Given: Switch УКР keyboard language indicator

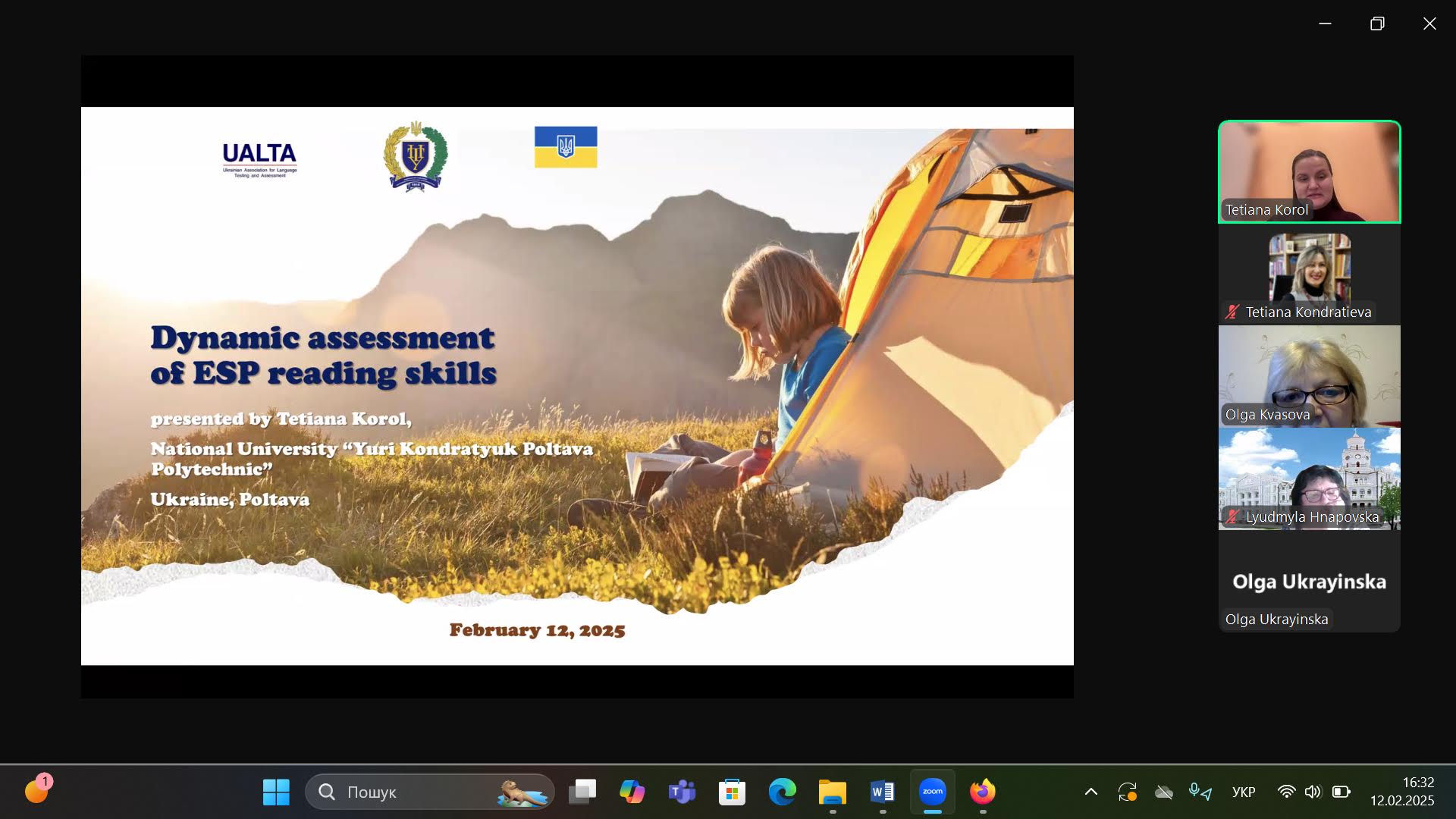Looking at the screenshot, I should [1244, 792].
